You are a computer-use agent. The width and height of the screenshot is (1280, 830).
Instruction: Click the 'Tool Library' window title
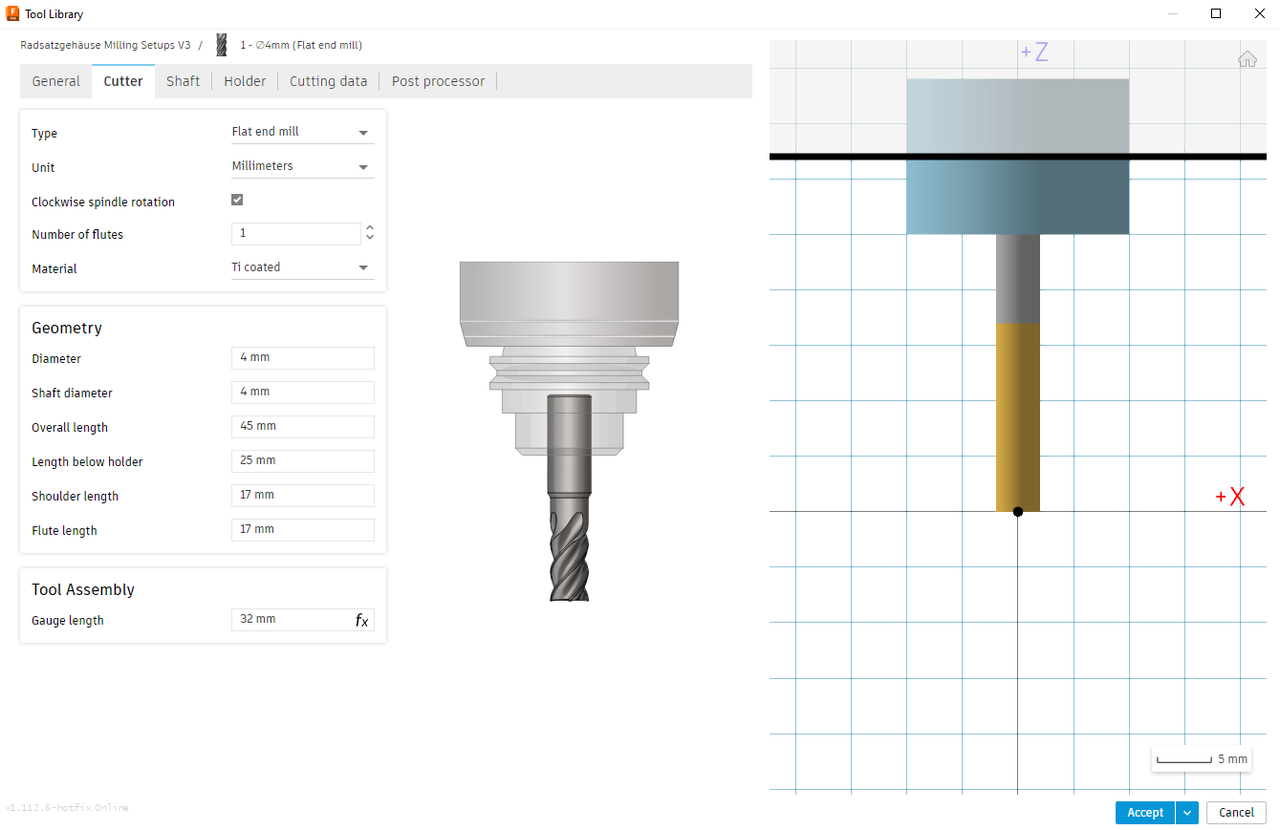(x=54, y=14)
